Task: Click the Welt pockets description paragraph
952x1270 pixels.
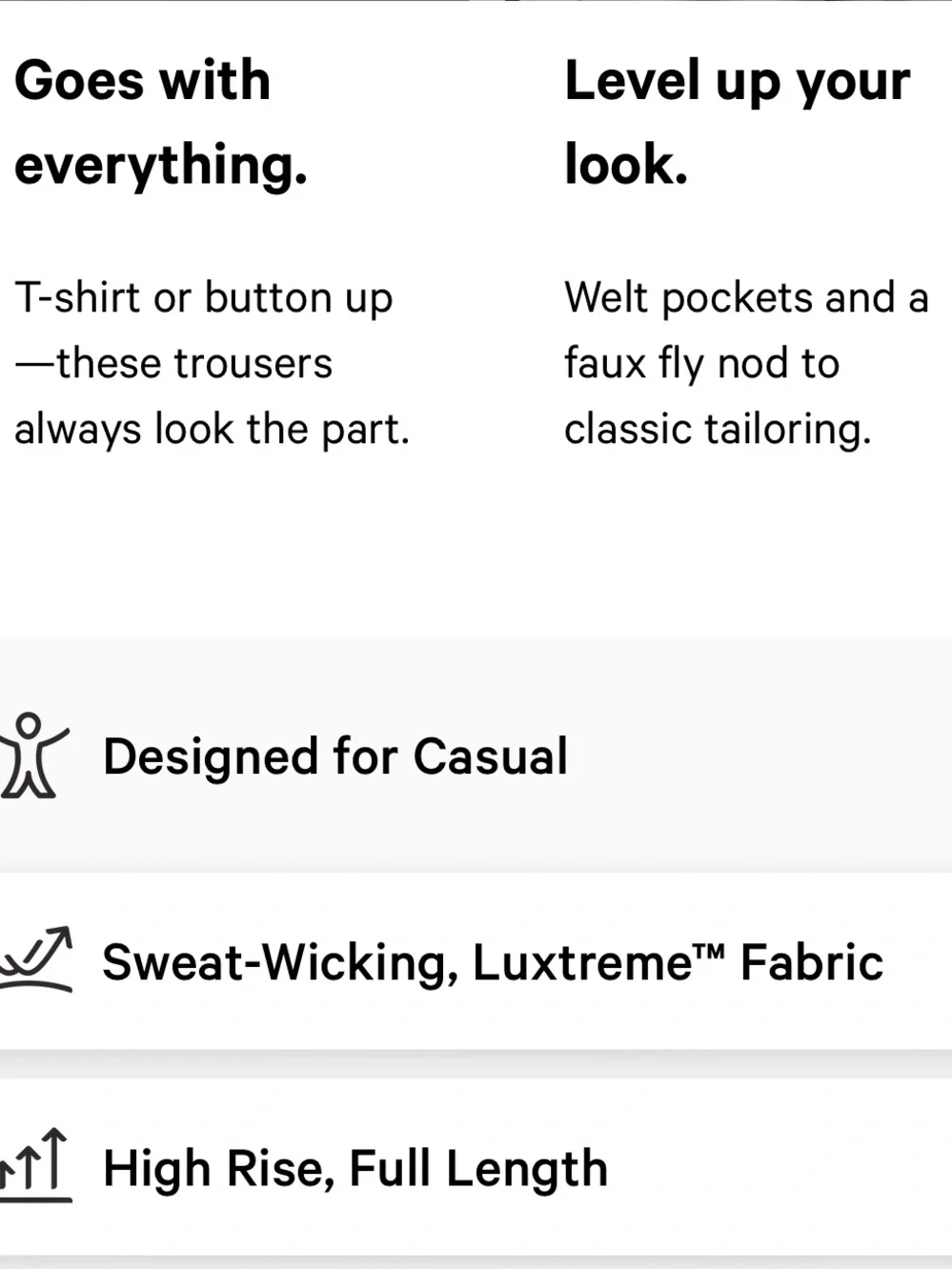Action: point(746,363)
